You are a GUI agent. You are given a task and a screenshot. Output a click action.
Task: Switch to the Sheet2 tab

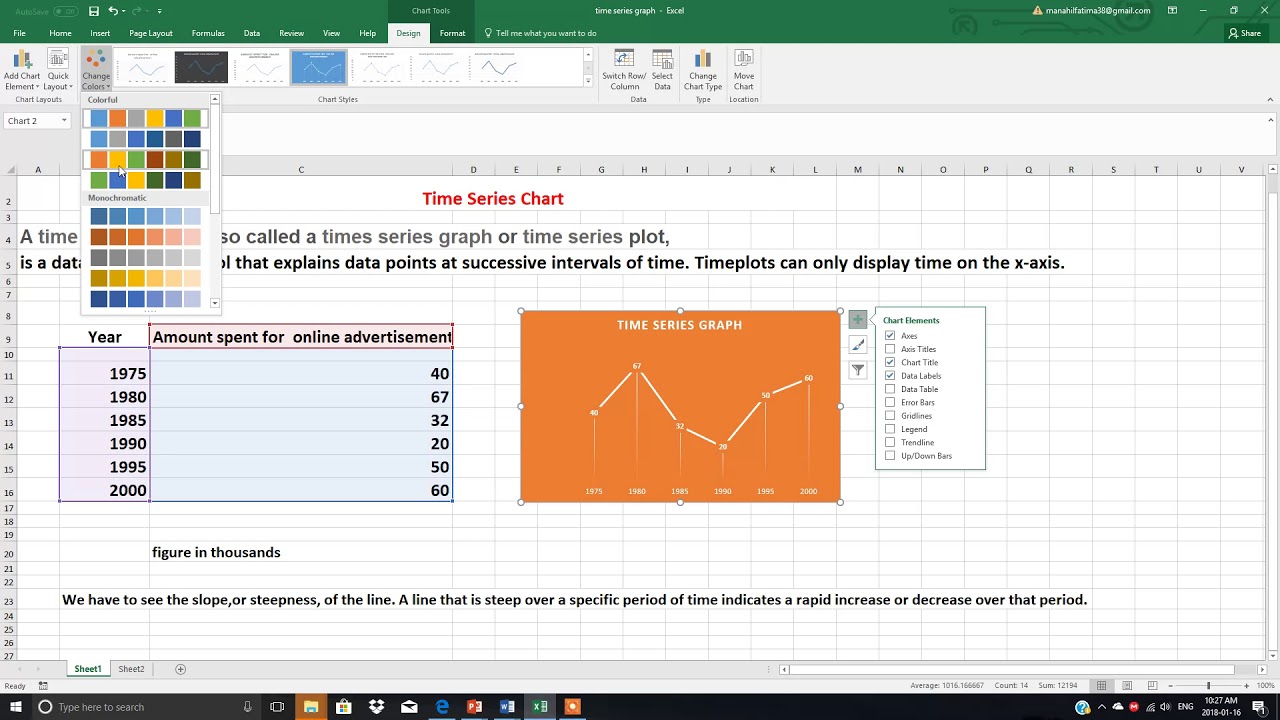tap(131, 669)
